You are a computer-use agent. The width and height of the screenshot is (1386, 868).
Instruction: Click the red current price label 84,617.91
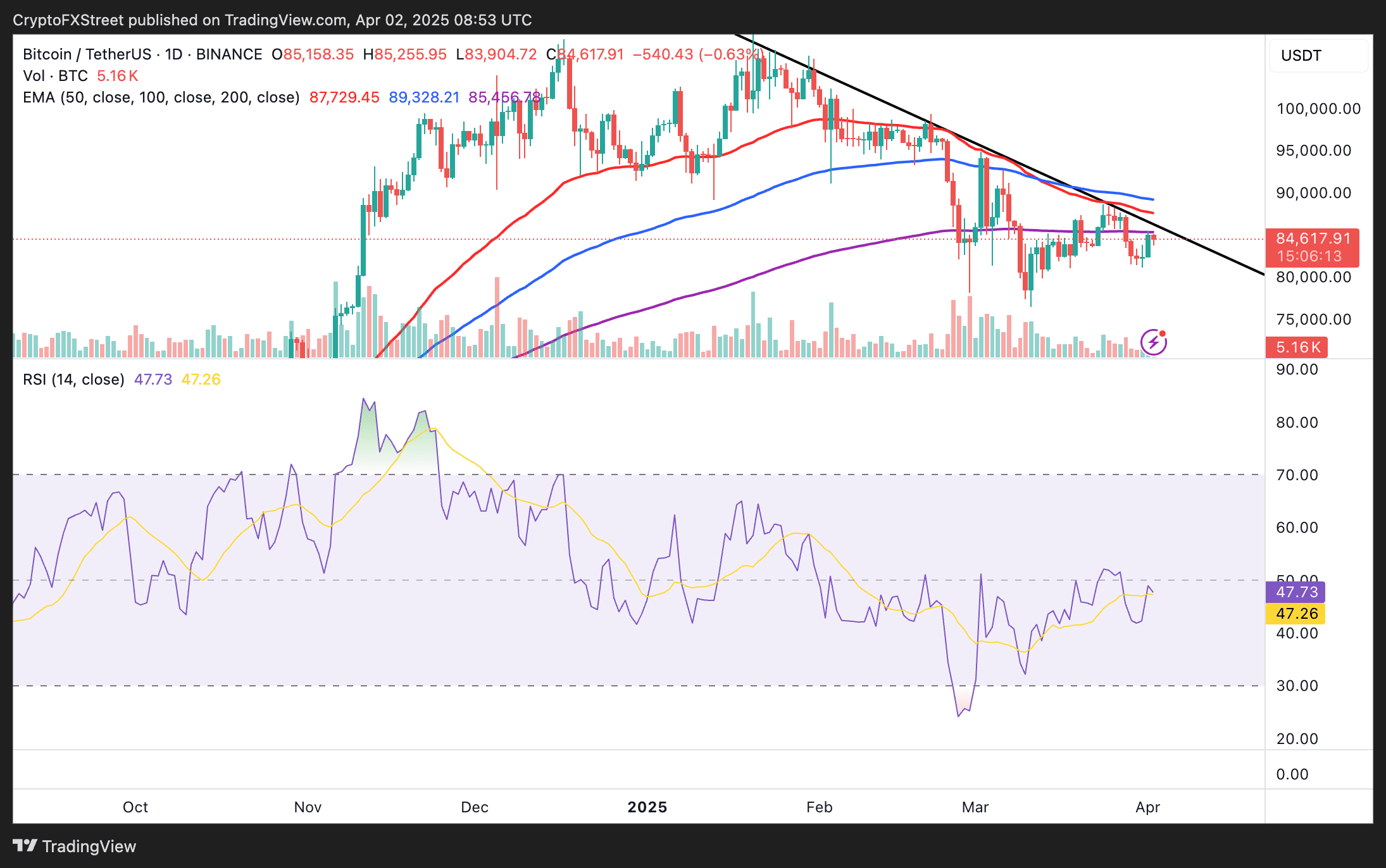1312,239
